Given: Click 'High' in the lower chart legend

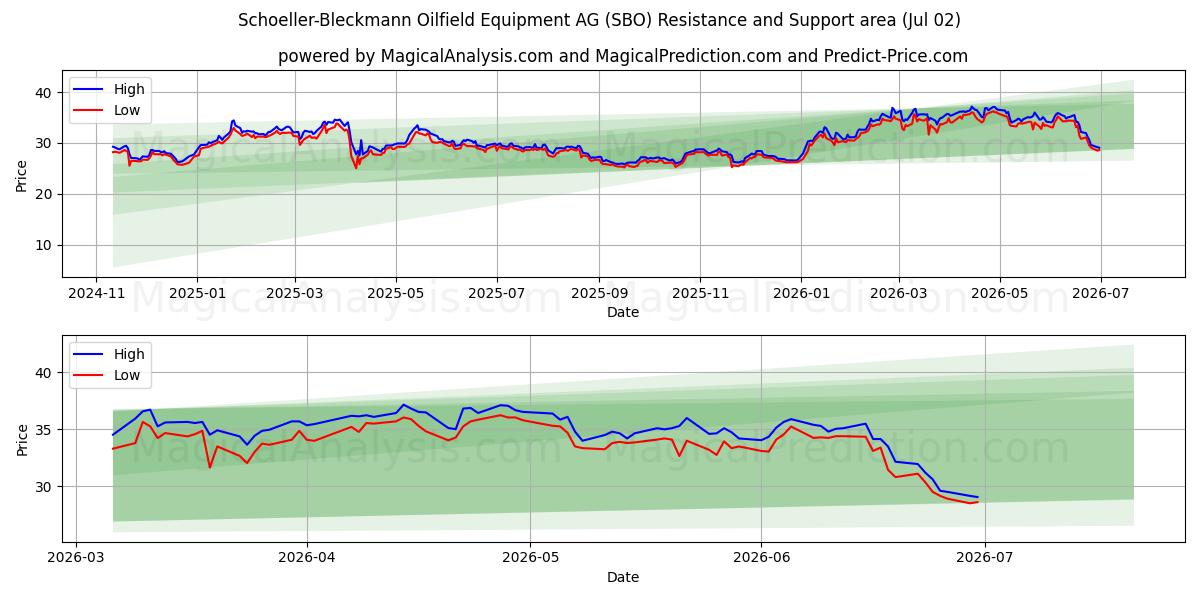Looking at the screenshot, I should [129, 354].
